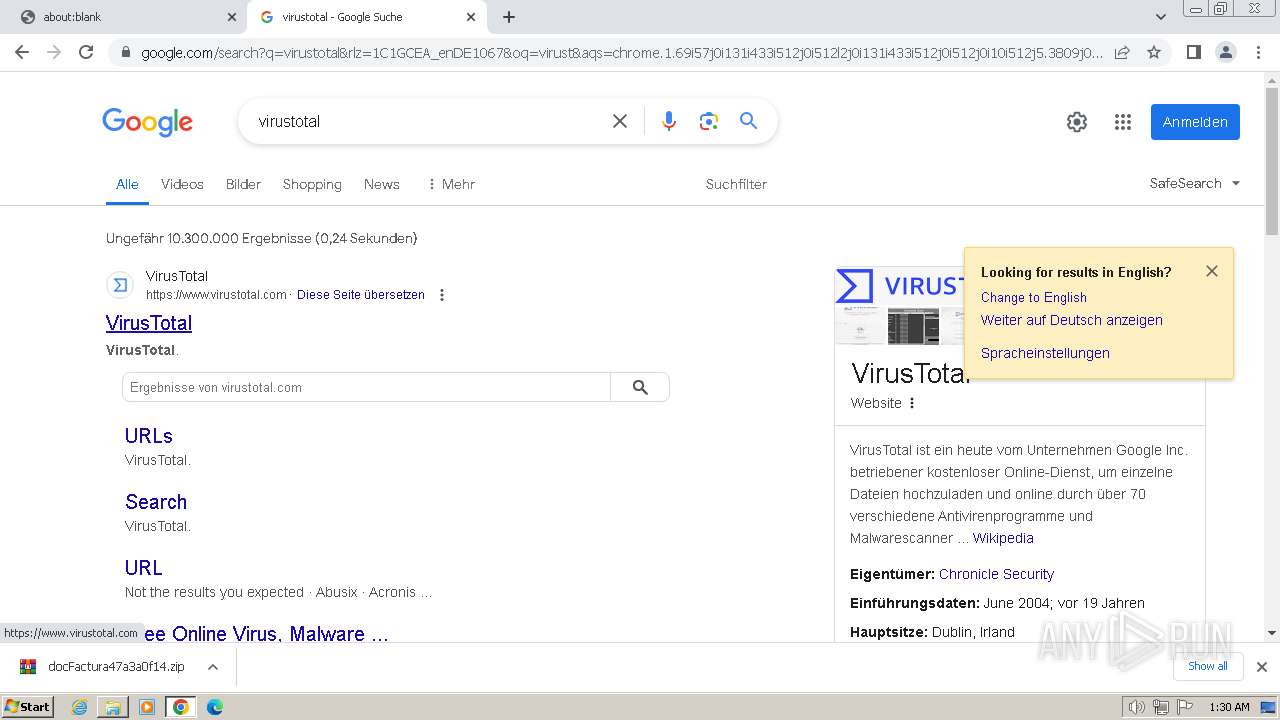Image resolution: width=1280 pixels, height=720 pixels.
Task: Toggle the Chrome side panel
Action: point(1193,52)
